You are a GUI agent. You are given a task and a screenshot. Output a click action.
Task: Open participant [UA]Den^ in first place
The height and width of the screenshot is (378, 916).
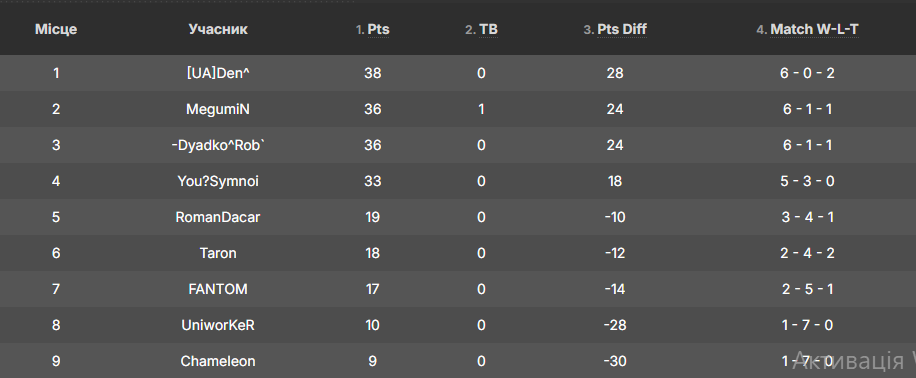pyautogui.click(x=218, y=73)
